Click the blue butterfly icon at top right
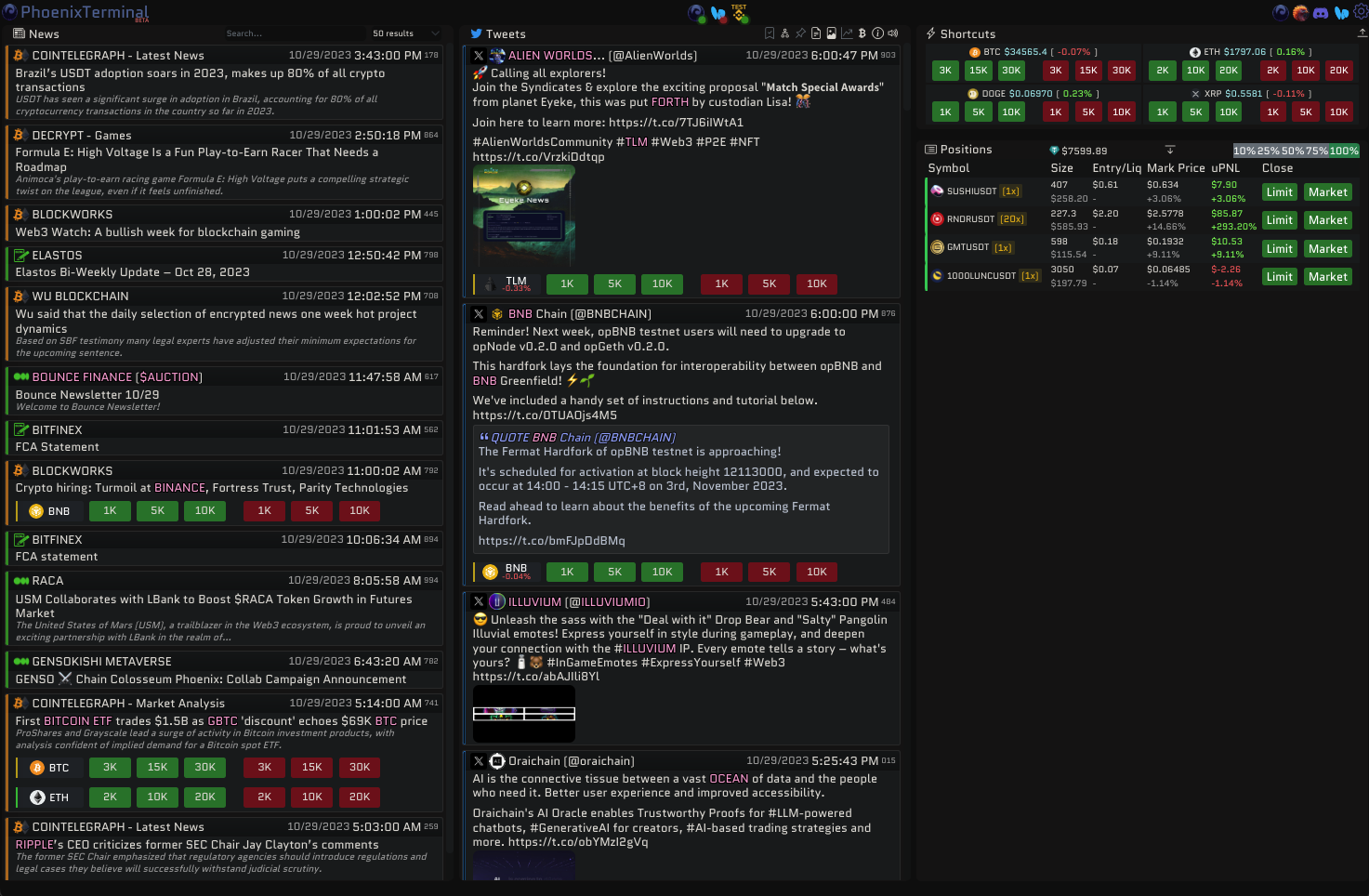Image resolution: width=1369 pixels, height=896 pixels. tap(1341, 13)
